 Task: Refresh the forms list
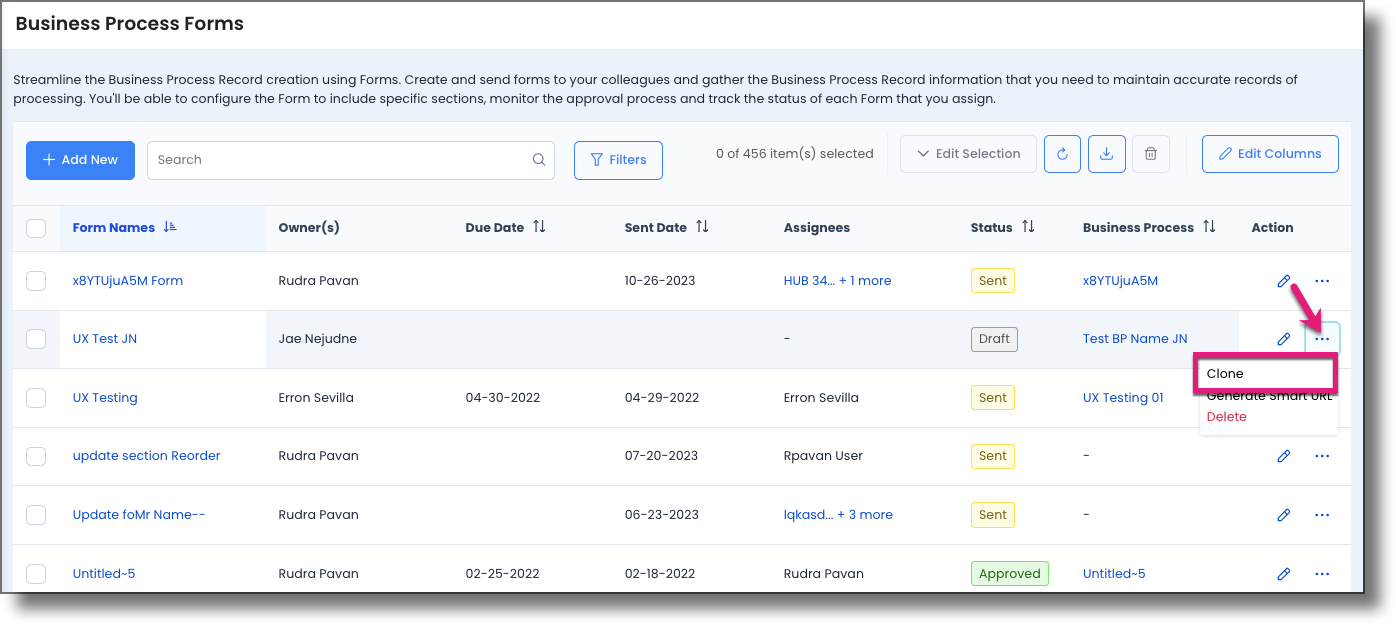click(x=1062, y=154)
